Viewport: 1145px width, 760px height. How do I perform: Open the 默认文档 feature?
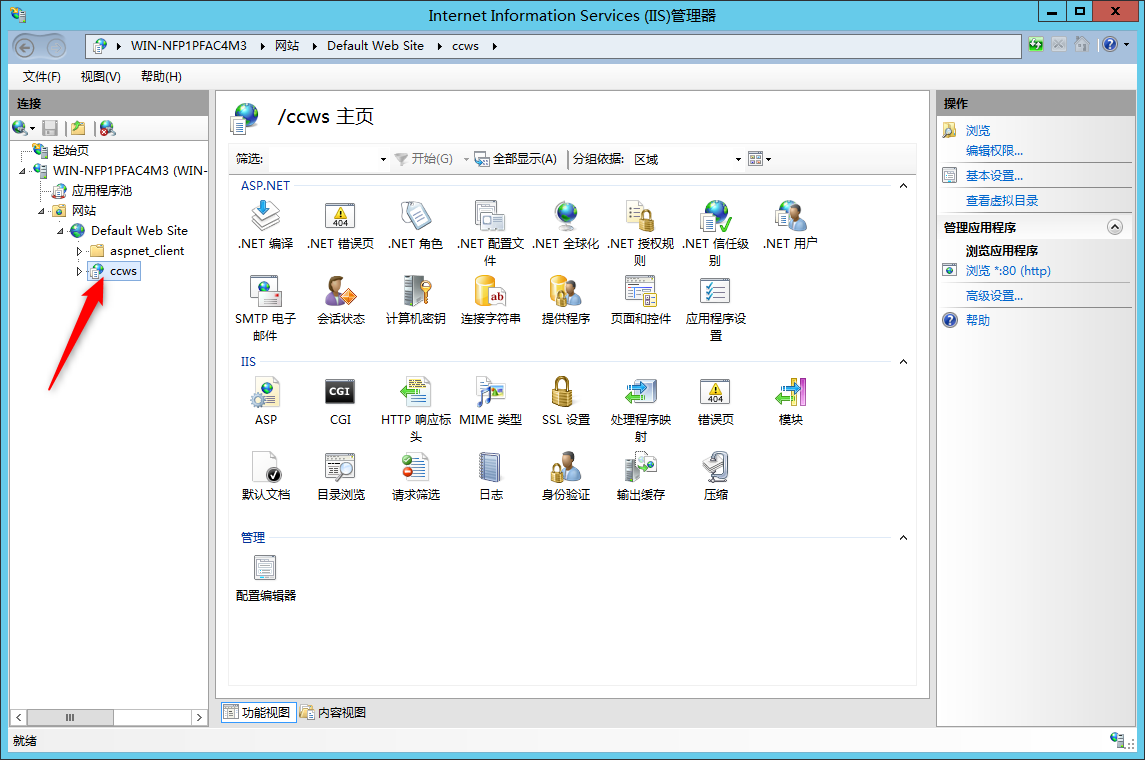(265, 476)
